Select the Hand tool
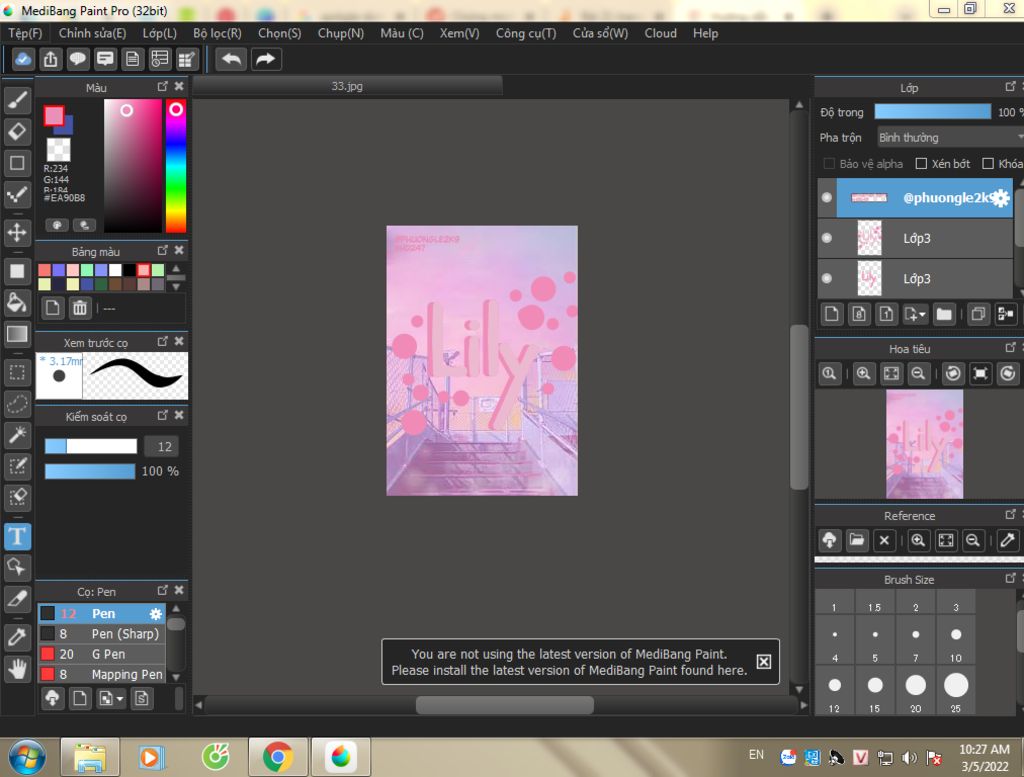1024x777 pixels. coord(18,669)
